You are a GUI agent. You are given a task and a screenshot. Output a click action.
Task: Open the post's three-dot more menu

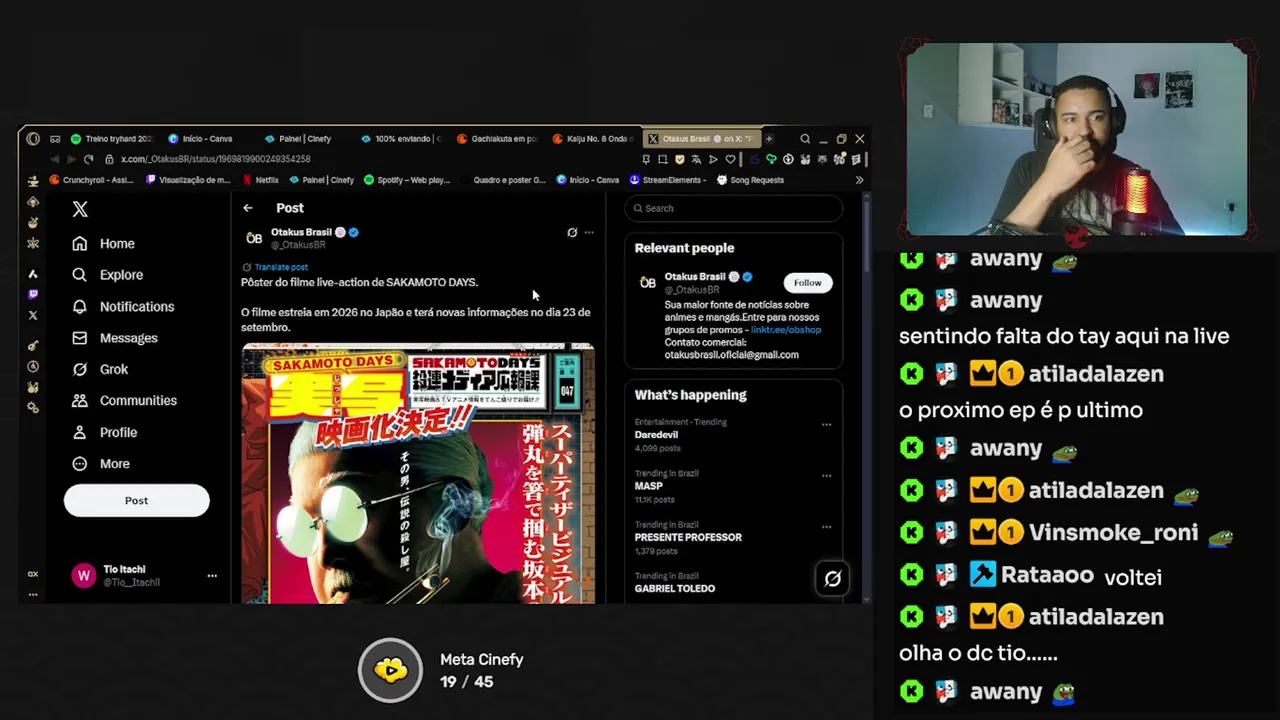click(x=589, y=232)
